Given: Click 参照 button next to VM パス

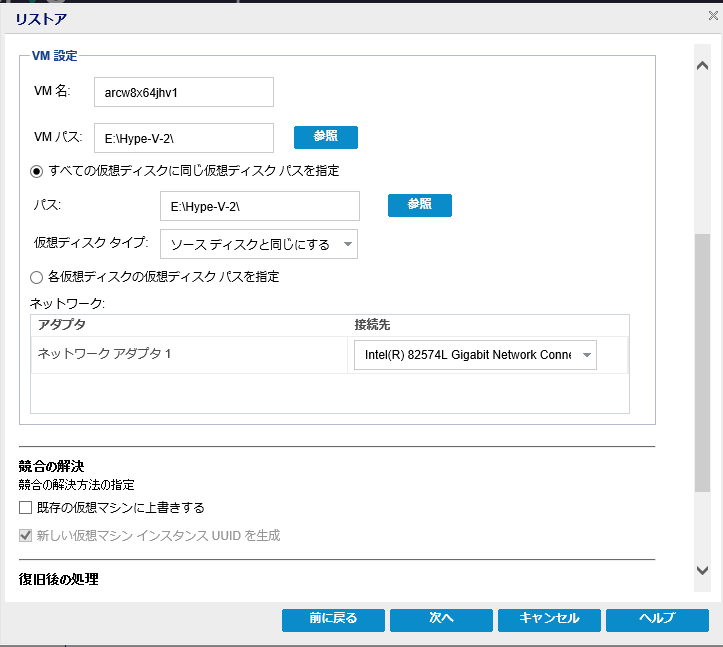Looking at the screenshot, I should tap(326, 137).
